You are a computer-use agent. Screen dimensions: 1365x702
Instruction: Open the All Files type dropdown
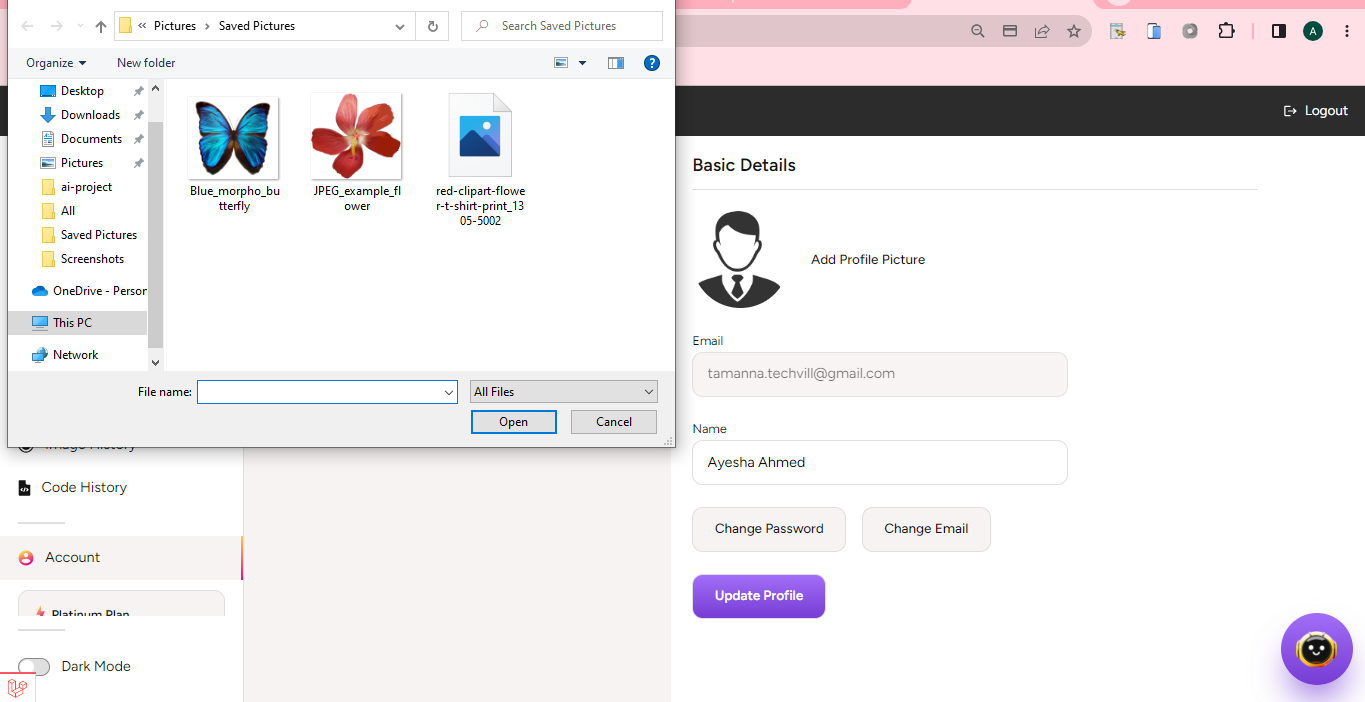564,392
